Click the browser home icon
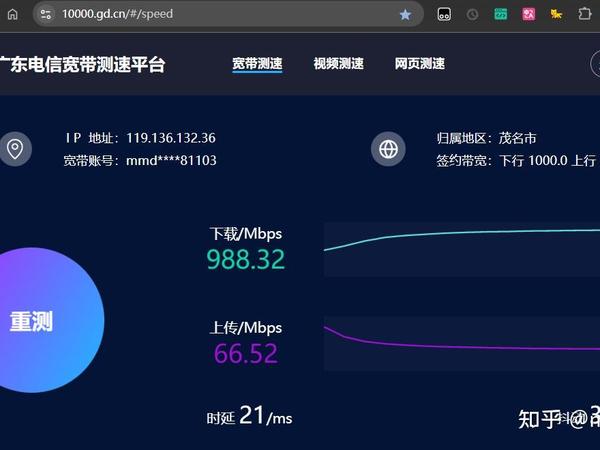The image size is (600, 450). (x=13, y=15)
